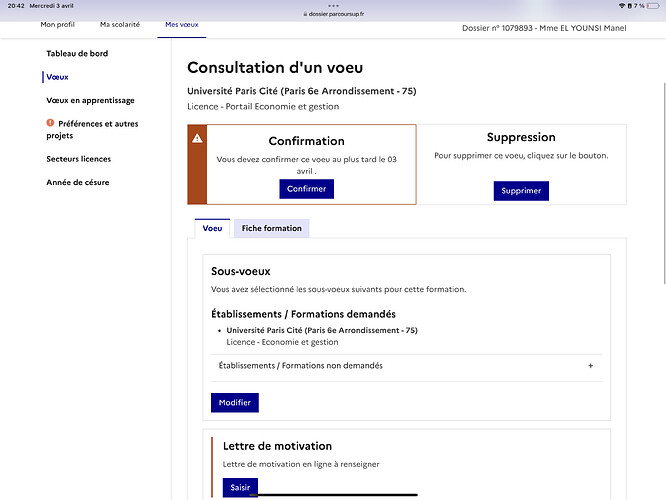Click the warning triangle icon in Confirmation box
The image size is (666, 500).
point(197,138)
